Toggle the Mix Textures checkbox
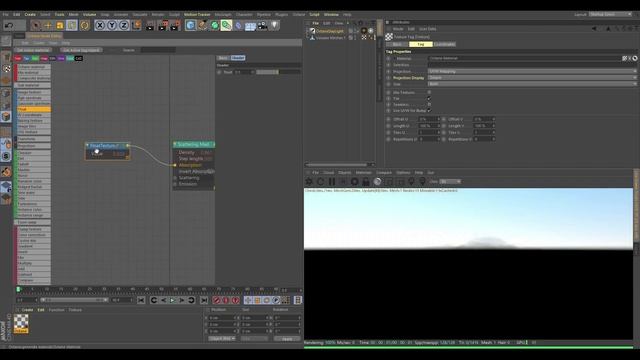This screenshot has width=640, height=360. (429, 93)
